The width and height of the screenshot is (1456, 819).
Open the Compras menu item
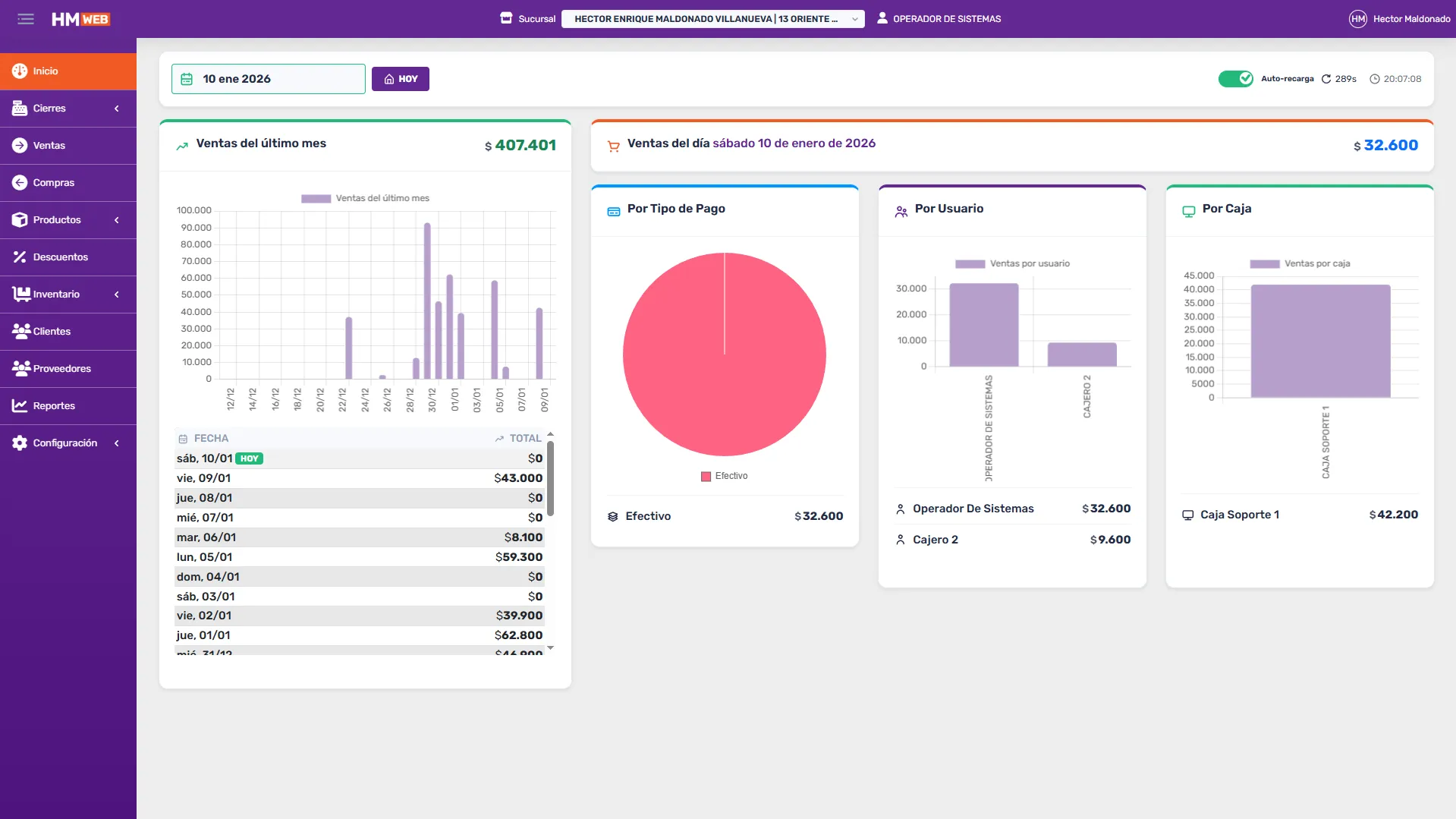point(68,183)
